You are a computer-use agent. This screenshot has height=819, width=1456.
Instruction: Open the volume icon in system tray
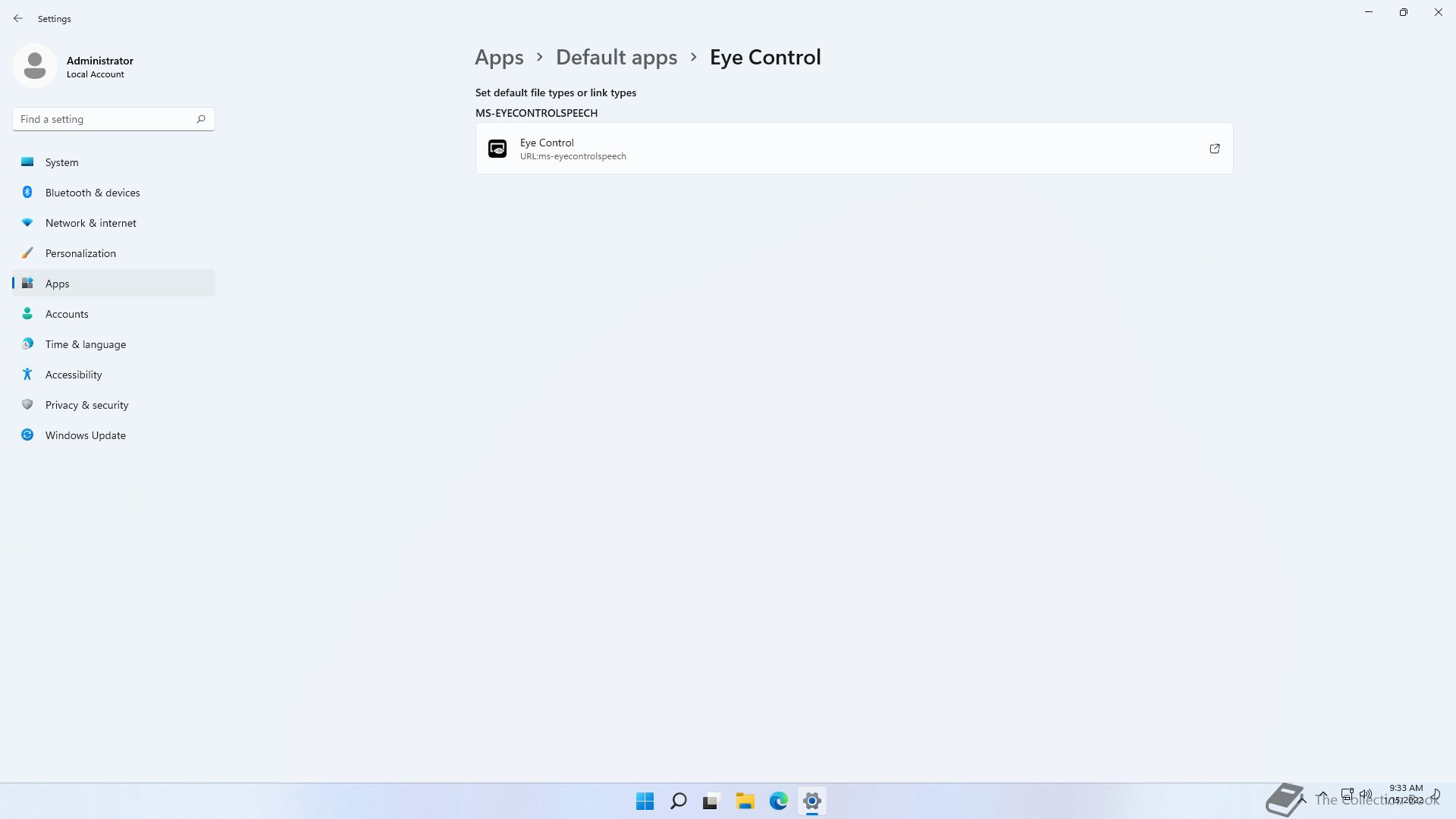click(1366, 794)
